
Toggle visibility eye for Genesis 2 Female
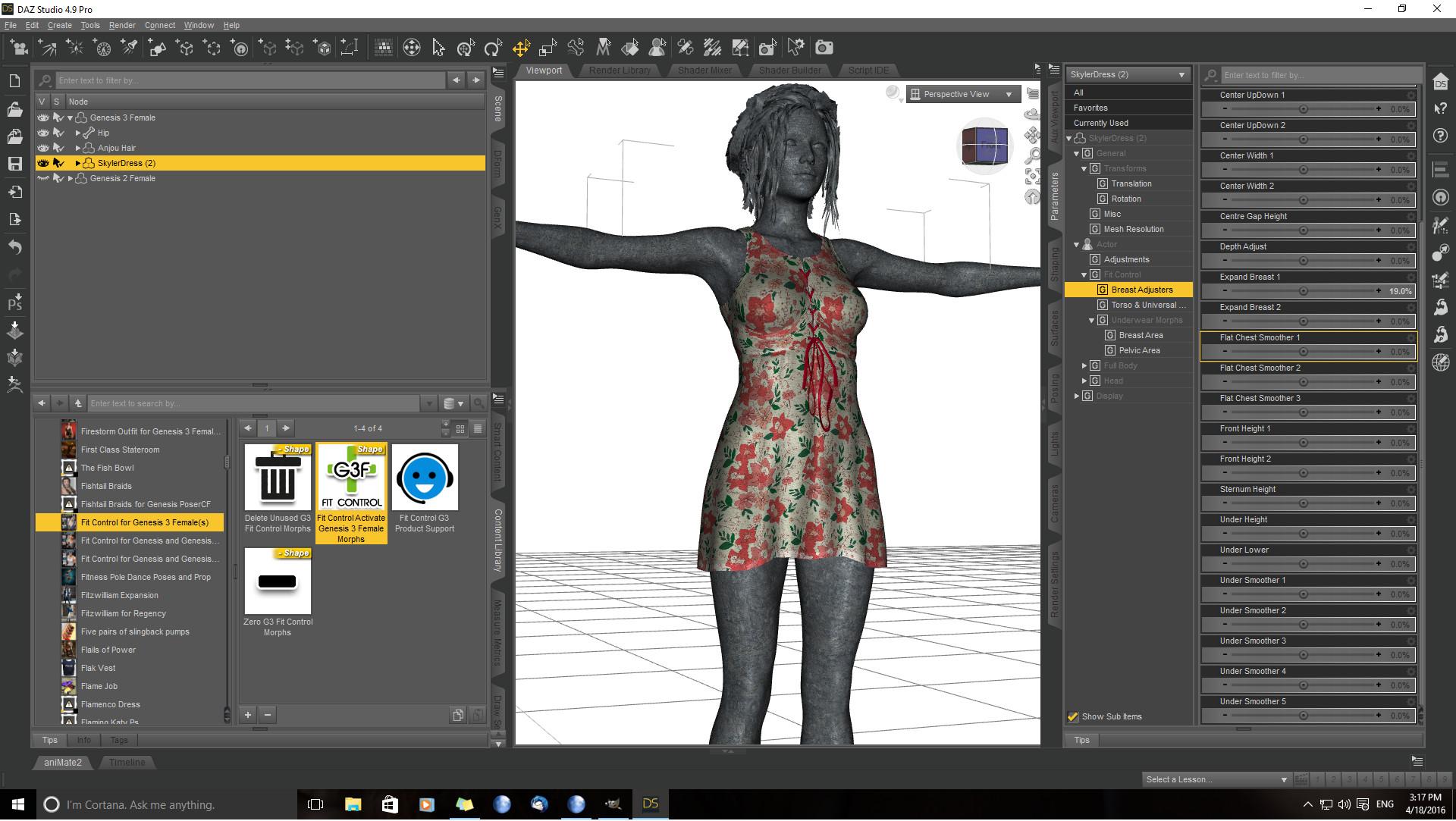coord(43,178)
